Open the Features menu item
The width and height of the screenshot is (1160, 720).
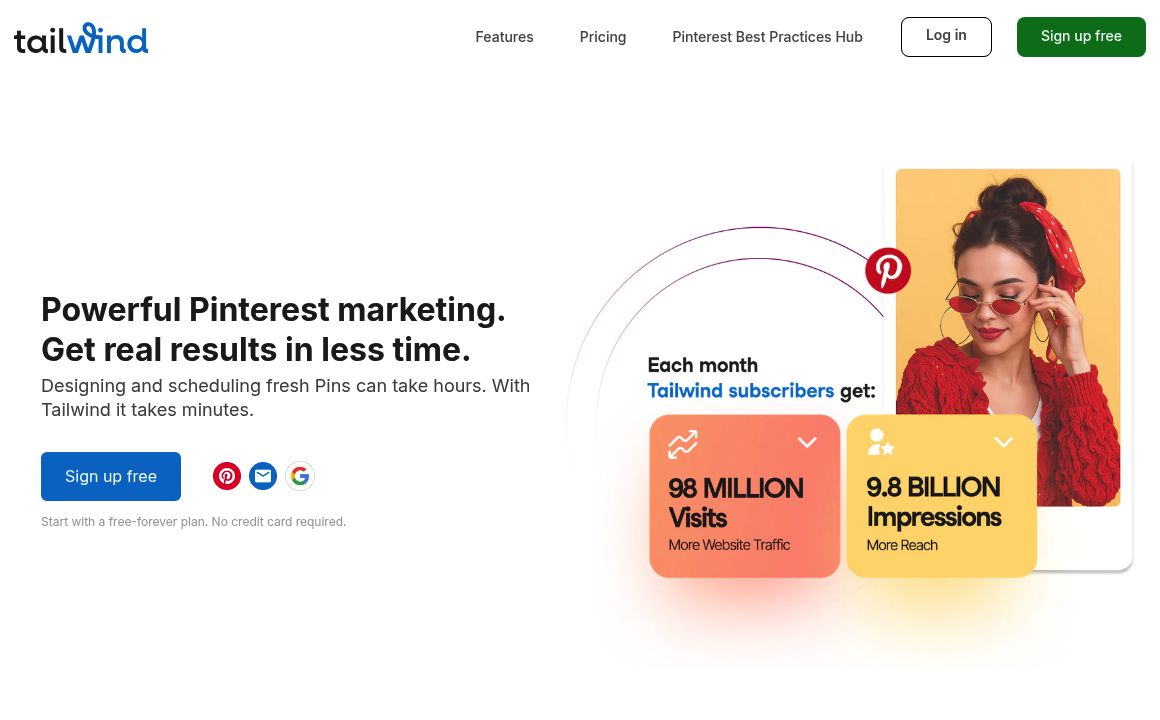pos(504,37)
